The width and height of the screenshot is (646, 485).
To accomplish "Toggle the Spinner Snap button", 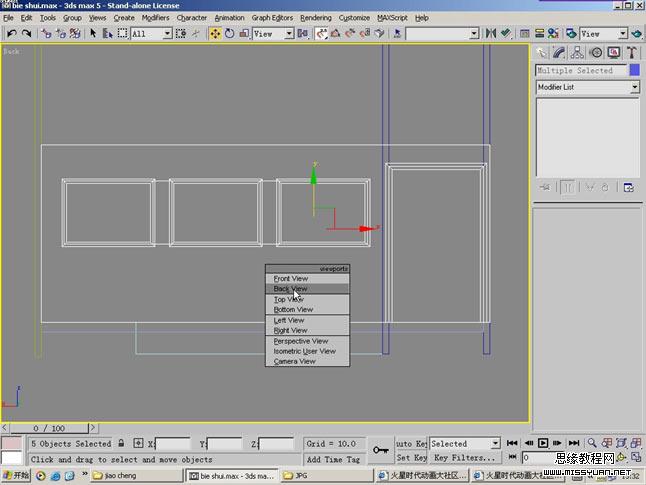I will [365, 33].
